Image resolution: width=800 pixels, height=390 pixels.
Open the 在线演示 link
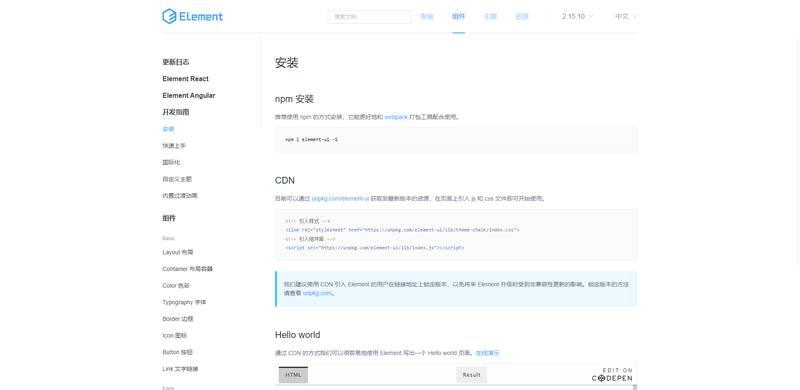(488, 353)
